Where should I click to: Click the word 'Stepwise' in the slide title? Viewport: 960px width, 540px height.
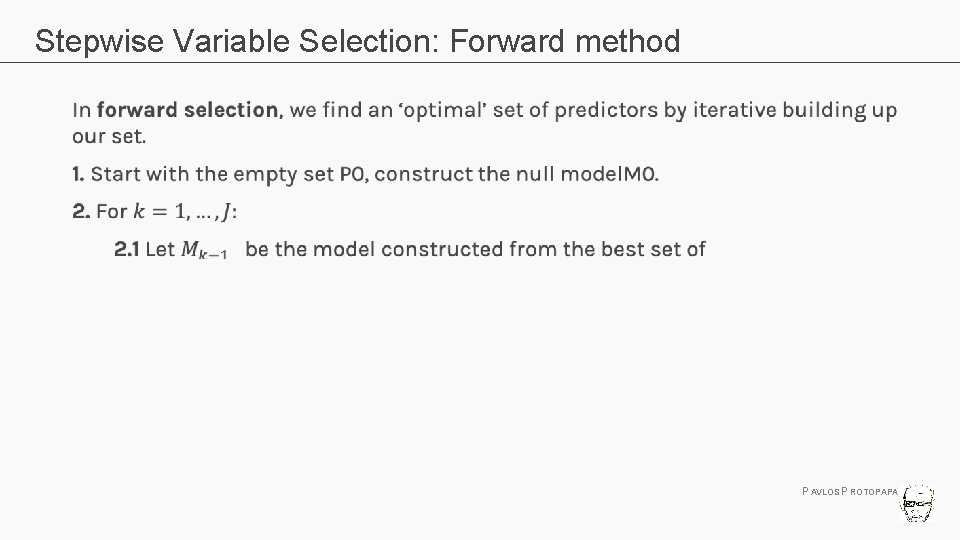click(x=94, y=41)
